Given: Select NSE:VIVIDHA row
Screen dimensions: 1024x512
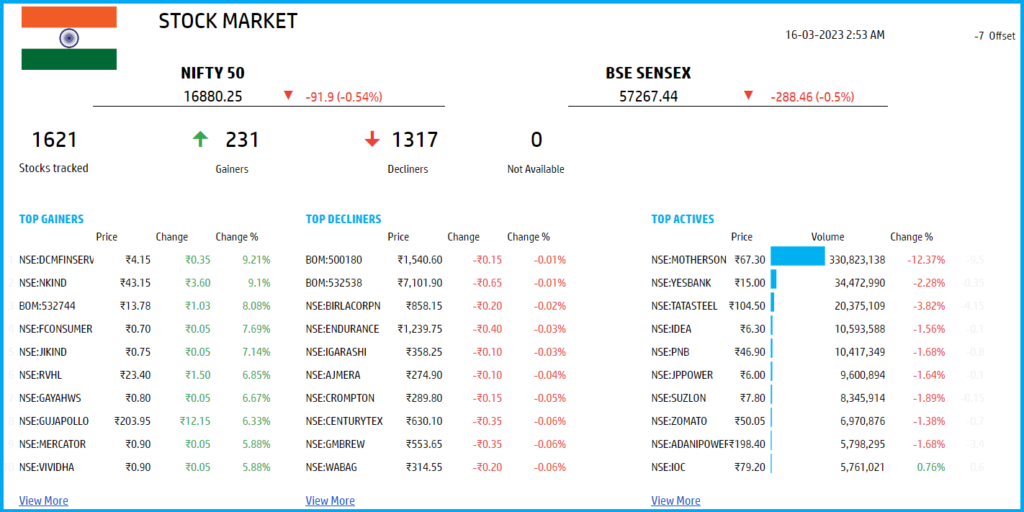Looking at the screenshot, I should coord(144,467).
